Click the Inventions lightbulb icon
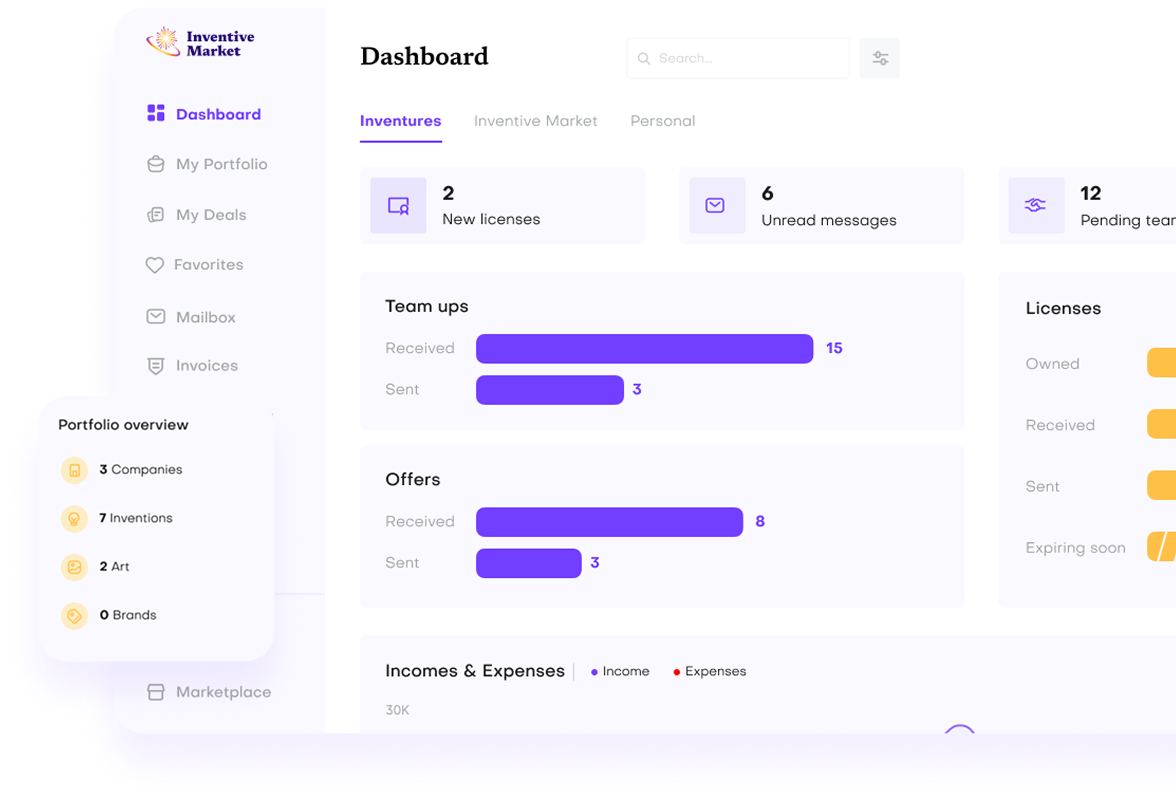1176x801 pixels. 74,518
